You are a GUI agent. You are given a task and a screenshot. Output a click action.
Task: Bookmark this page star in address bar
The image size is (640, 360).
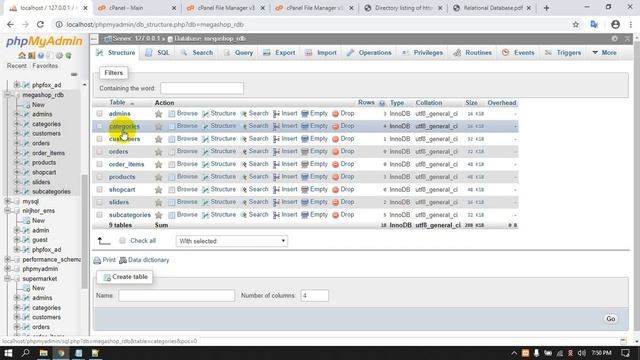(576, 24)
